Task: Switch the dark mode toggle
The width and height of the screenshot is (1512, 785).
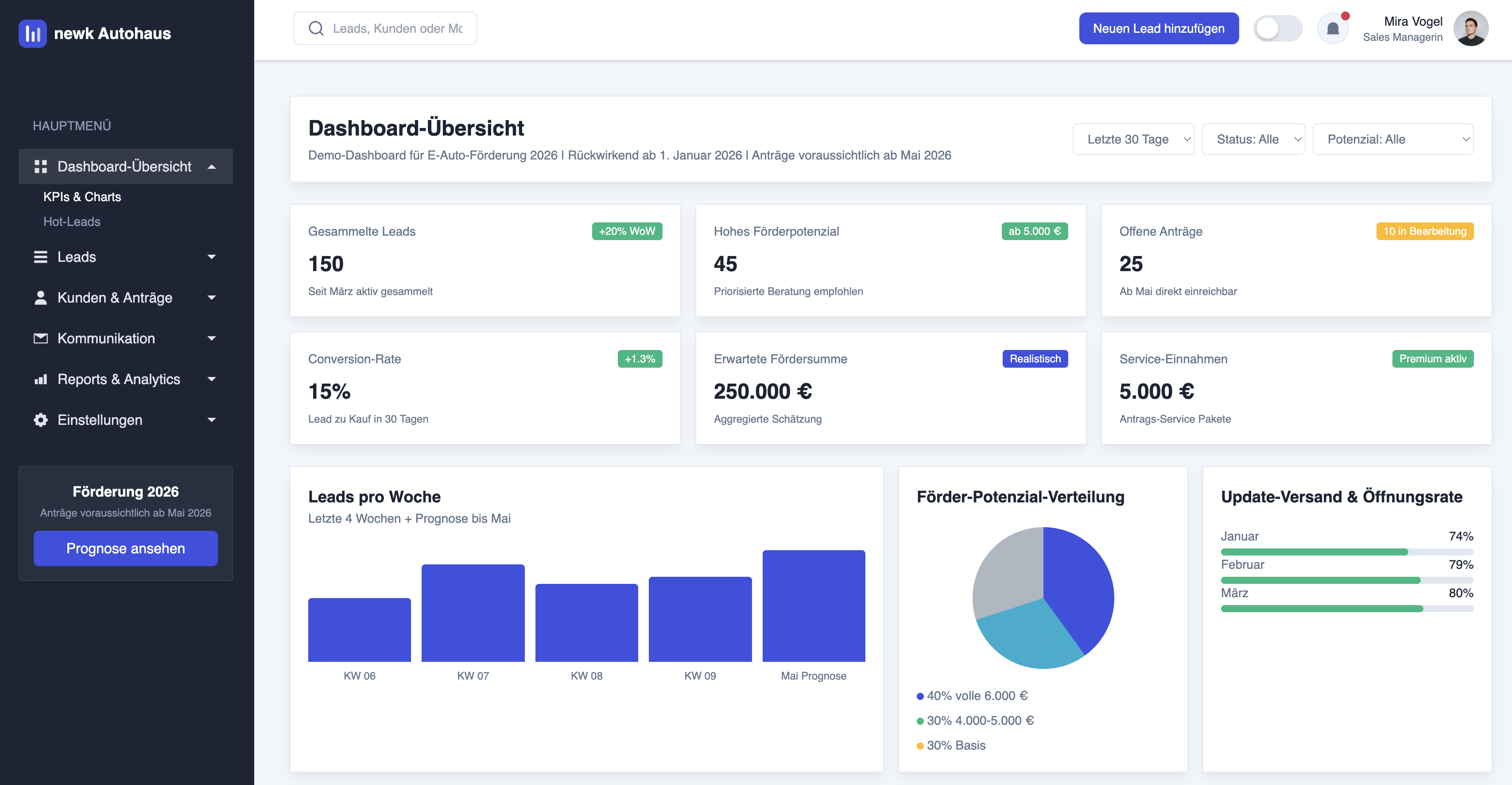Action: (1279, 27)
